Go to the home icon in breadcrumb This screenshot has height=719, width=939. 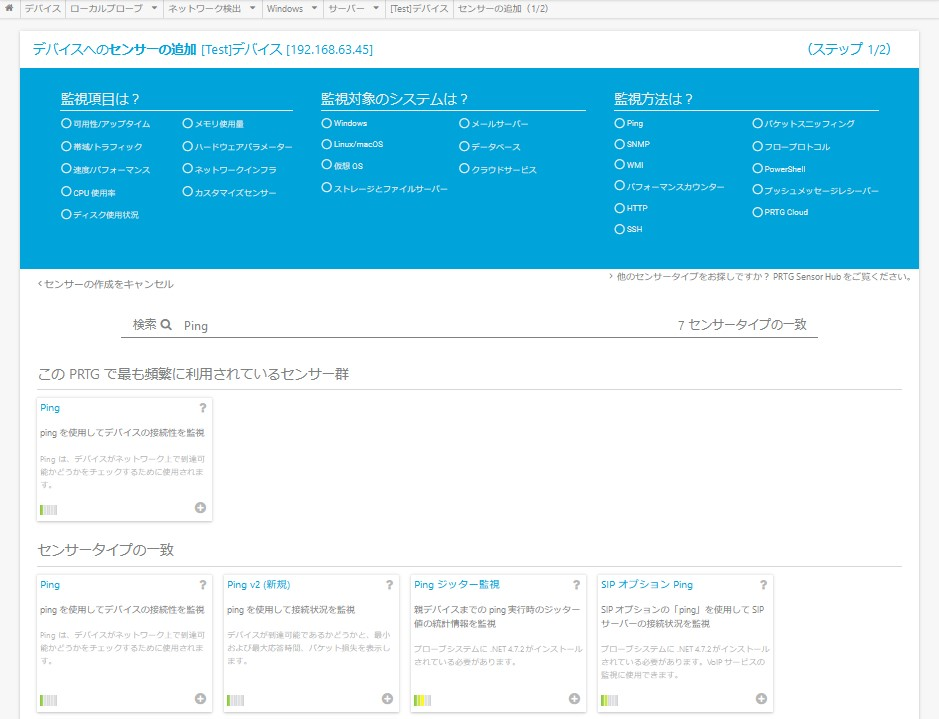9,8
